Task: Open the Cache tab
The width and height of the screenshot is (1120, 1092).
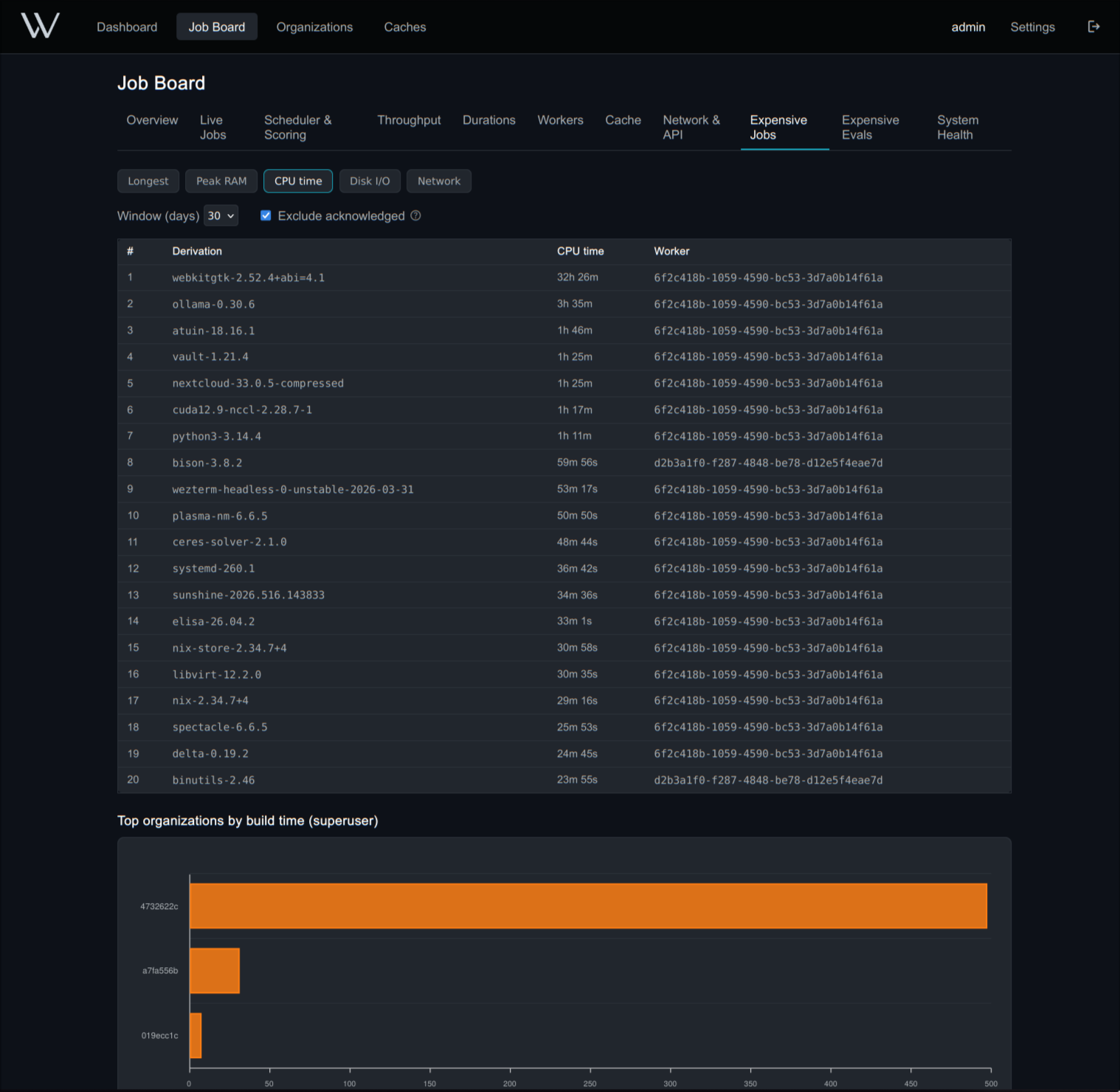Action: pos(623,120)
